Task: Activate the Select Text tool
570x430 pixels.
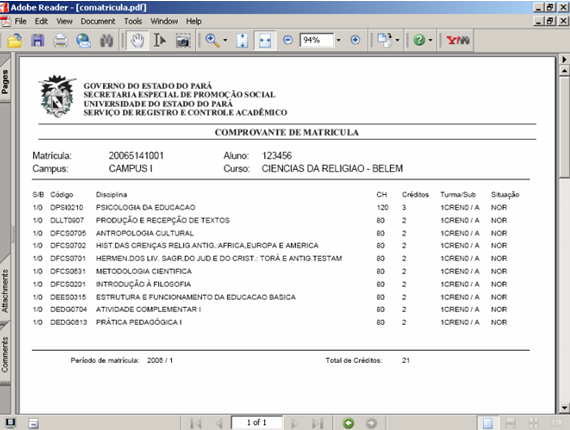Action: [160, 40]
